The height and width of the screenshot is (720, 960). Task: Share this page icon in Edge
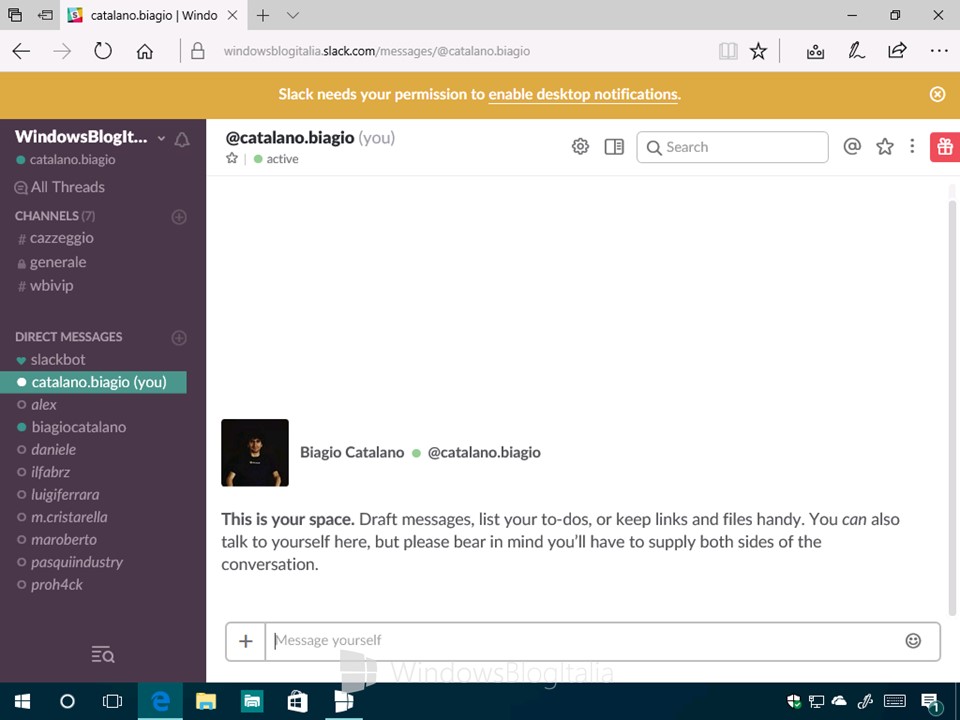click(x=897, y=51)
